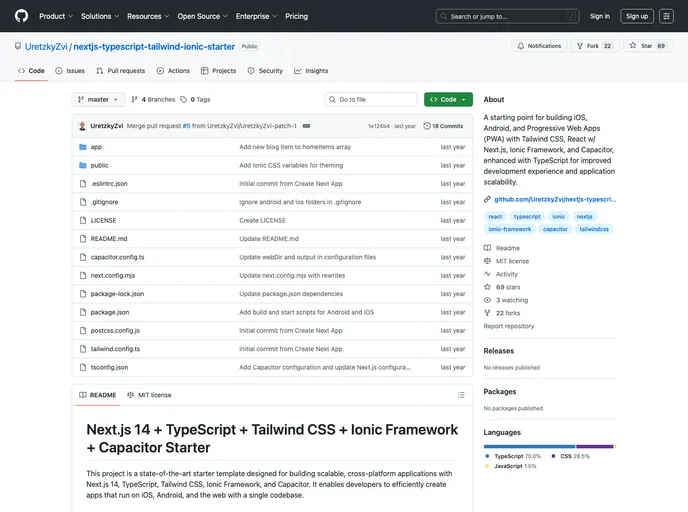Switch to the Issues tab

click(x=70, y=71)
